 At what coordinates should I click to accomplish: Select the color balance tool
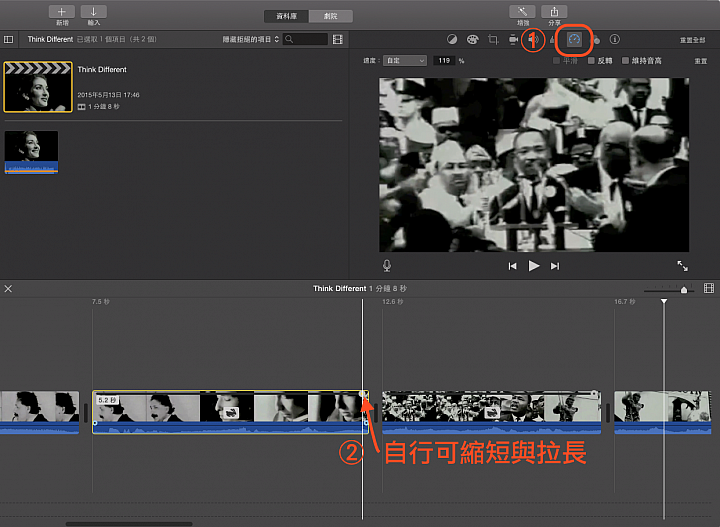tap(452, 39)
